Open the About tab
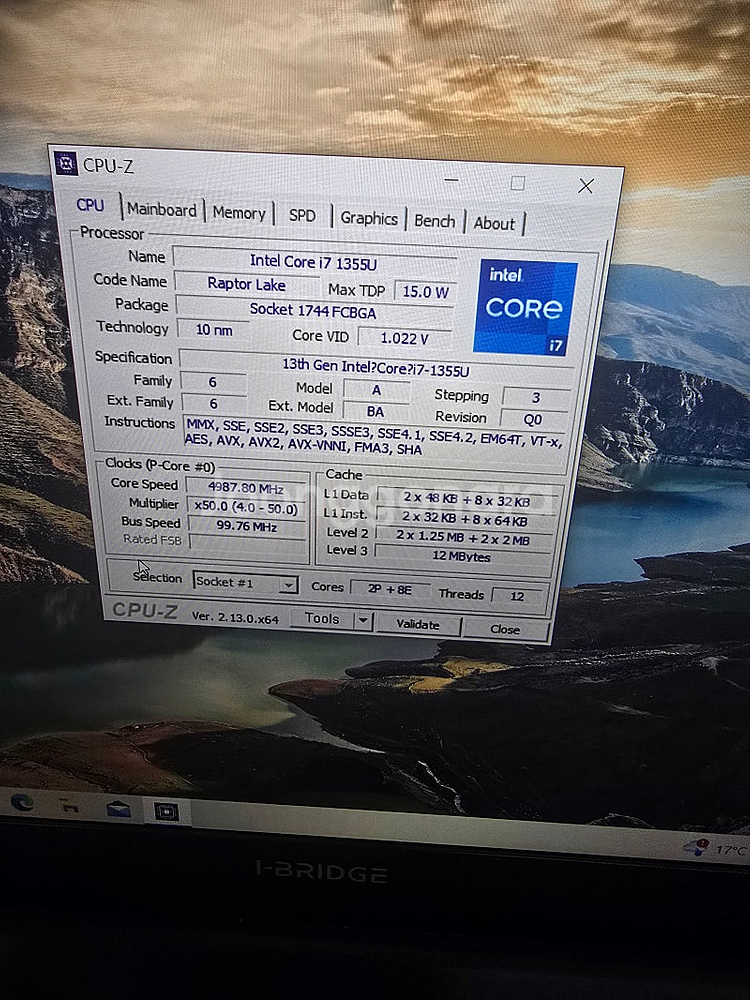 pos(494,223)
